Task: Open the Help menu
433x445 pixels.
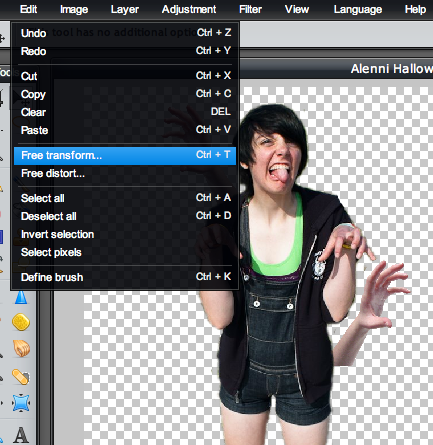Action: click(x=415, y=9)
